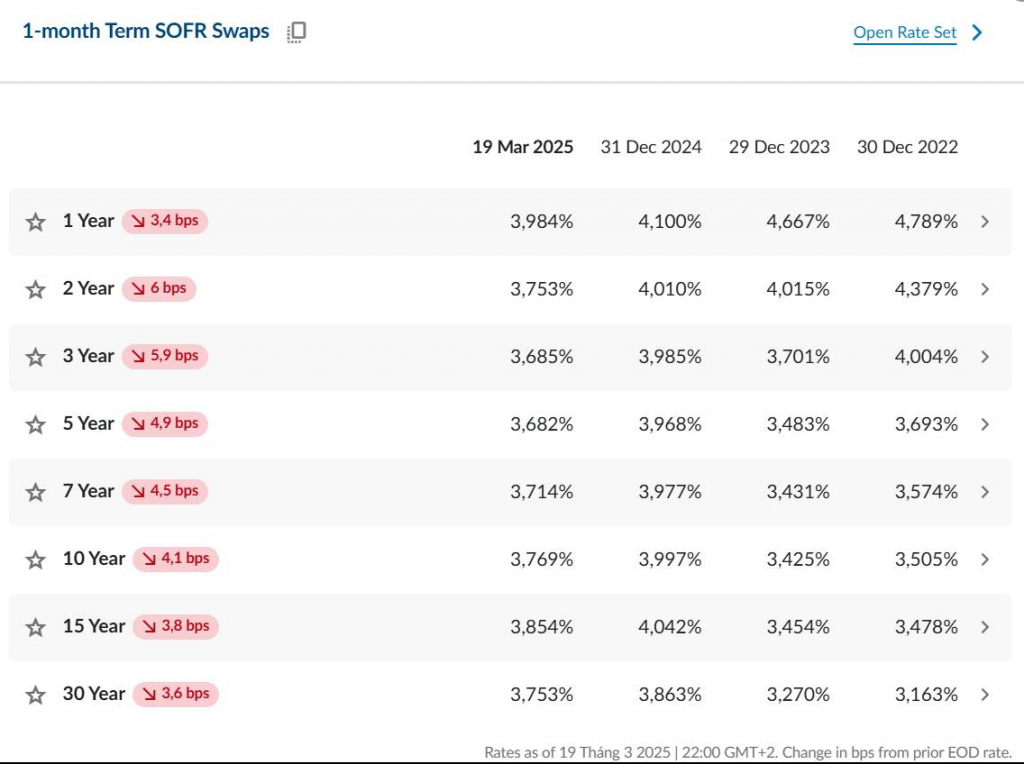
Task: Click the 3,4 bps change badge
Action: pos(165,221)
